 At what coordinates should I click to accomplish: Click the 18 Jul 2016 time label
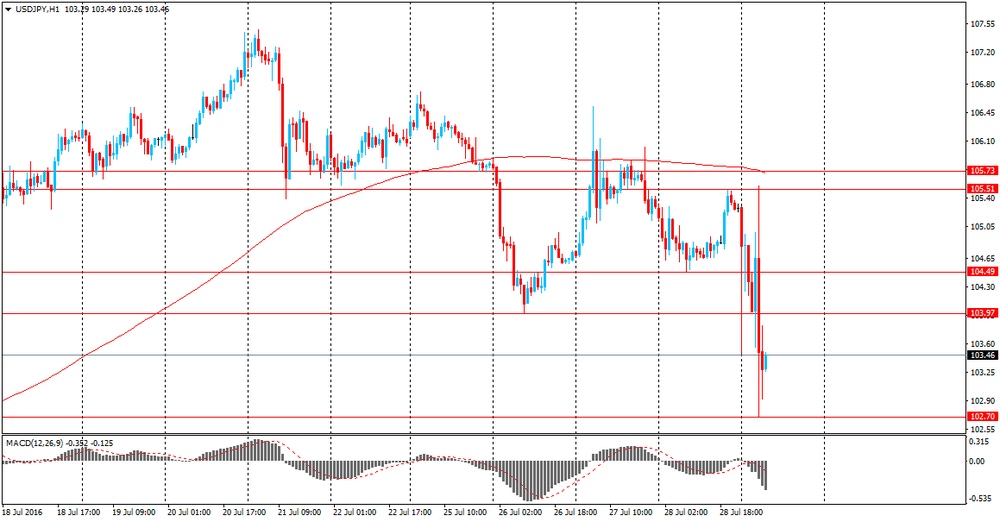[22, 512]
